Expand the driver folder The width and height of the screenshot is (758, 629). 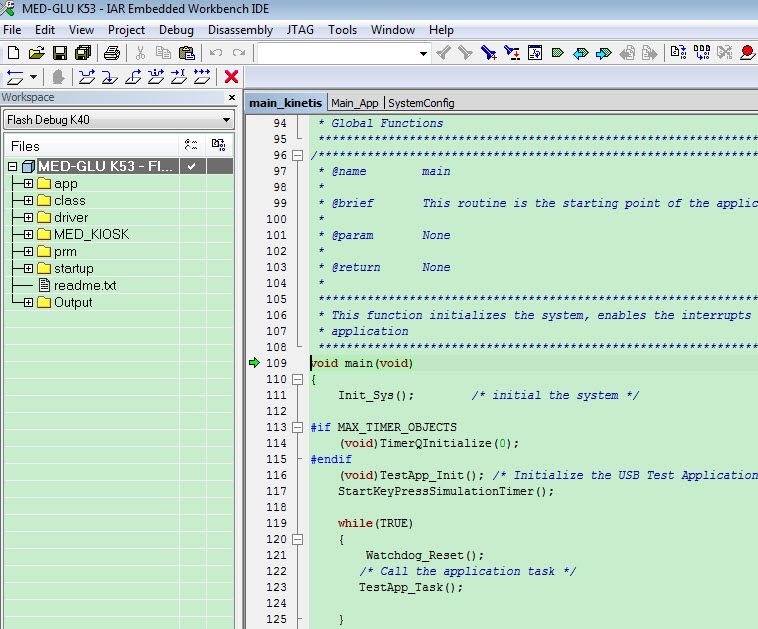point(29,218)
